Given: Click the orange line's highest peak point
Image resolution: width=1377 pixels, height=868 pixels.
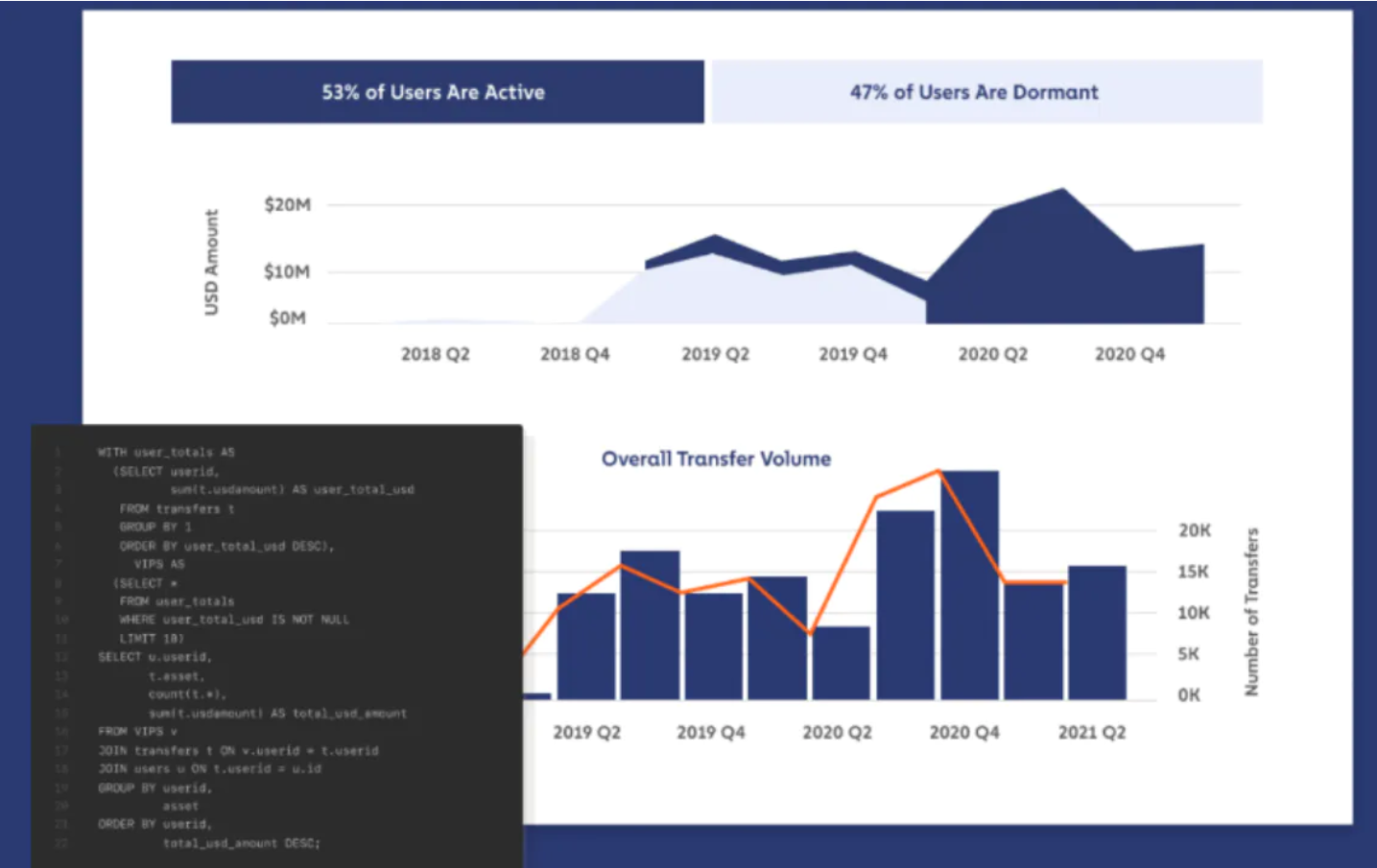Looking at the screenshot, I should click(938, 471).
